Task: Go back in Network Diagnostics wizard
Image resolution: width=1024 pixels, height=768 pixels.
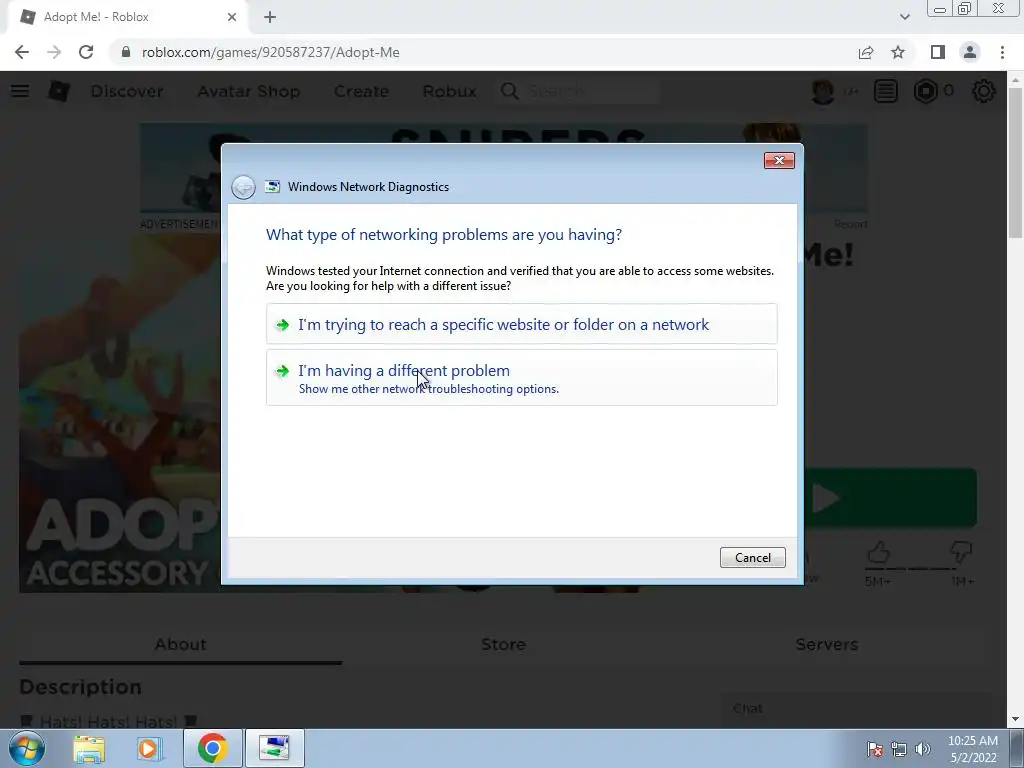Action: pyautogui.click(x=244, y=187)
